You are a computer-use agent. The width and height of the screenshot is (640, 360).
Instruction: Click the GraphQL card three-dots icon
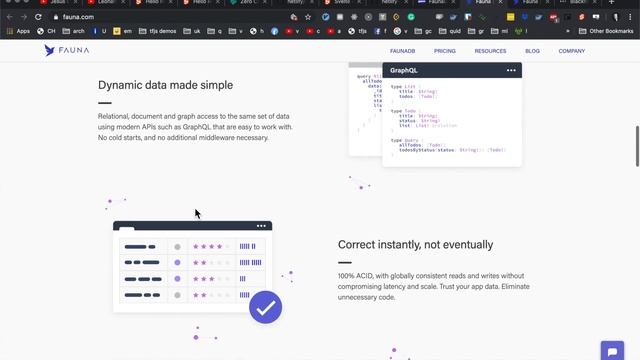point(511,70)
